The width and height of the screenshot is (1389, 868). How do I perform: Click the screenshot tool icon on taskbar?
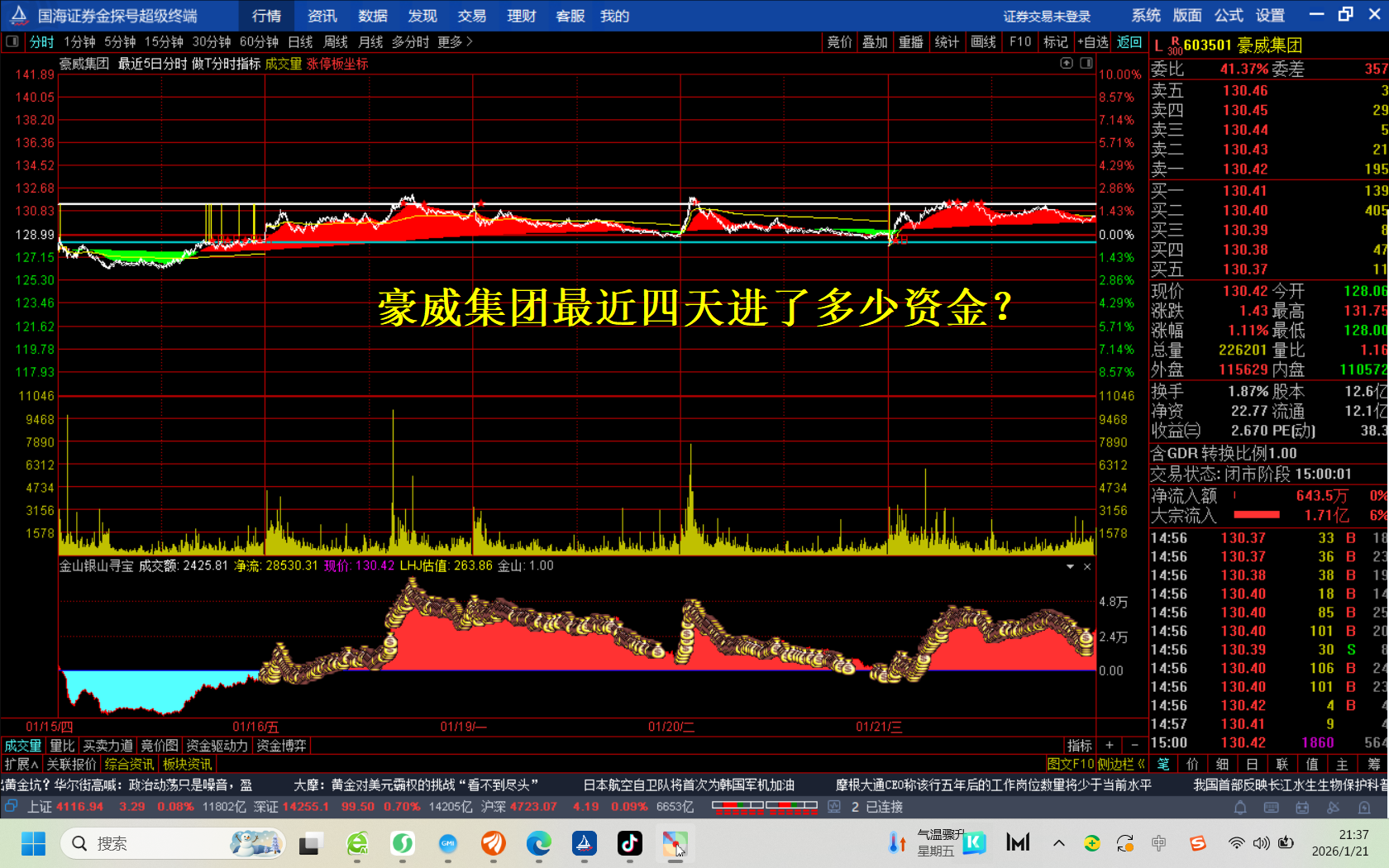click(x=675, y=843)
